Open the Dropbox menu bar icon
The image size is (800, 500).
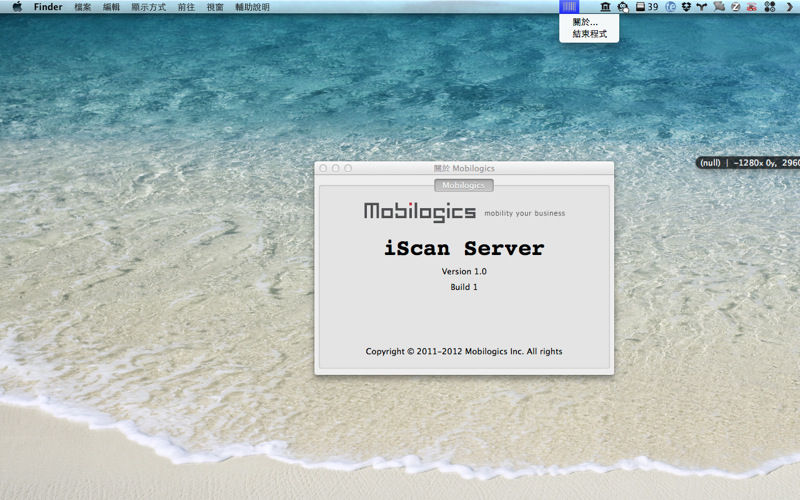[x=686, y=7]
